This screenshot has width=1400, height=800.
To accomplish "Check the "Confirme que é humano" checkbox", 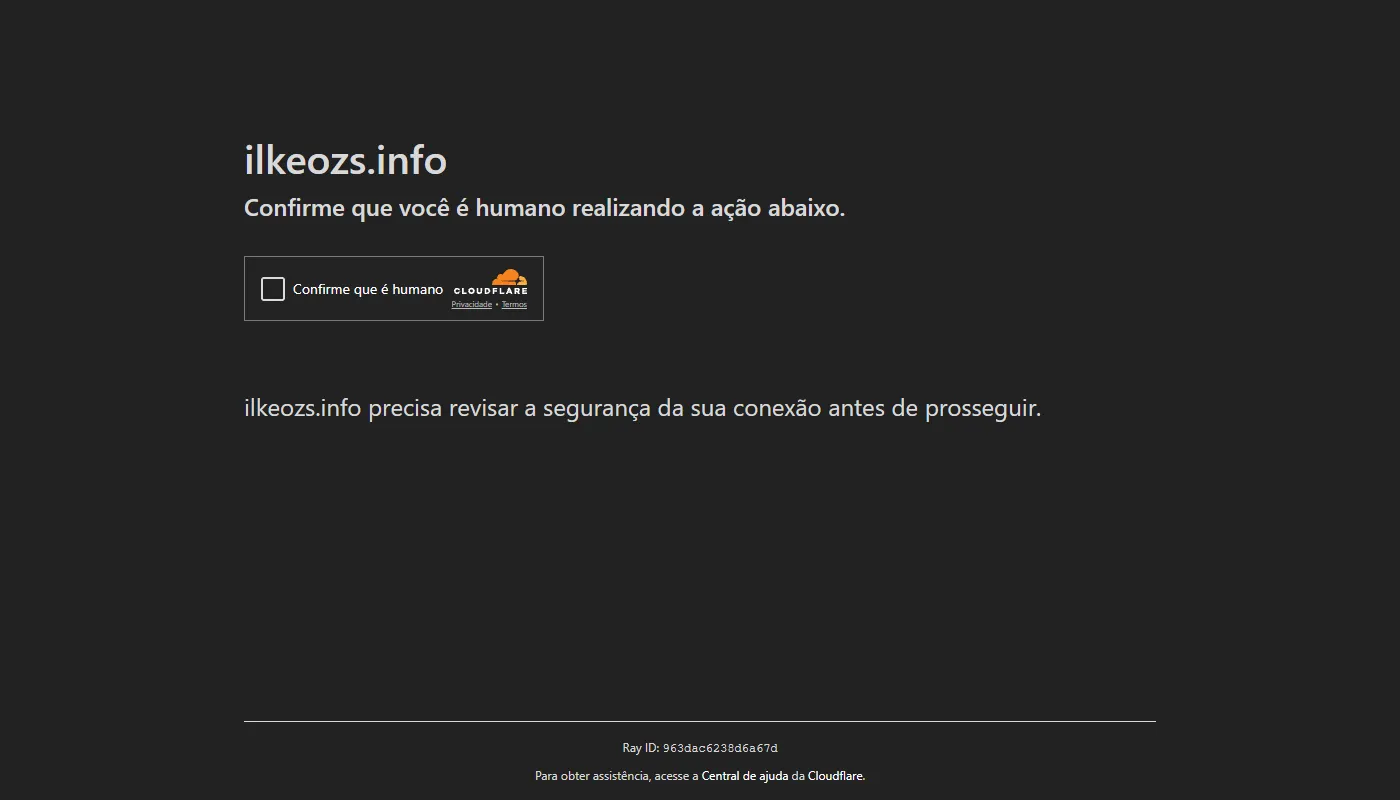I will click(x=273, y=289).
